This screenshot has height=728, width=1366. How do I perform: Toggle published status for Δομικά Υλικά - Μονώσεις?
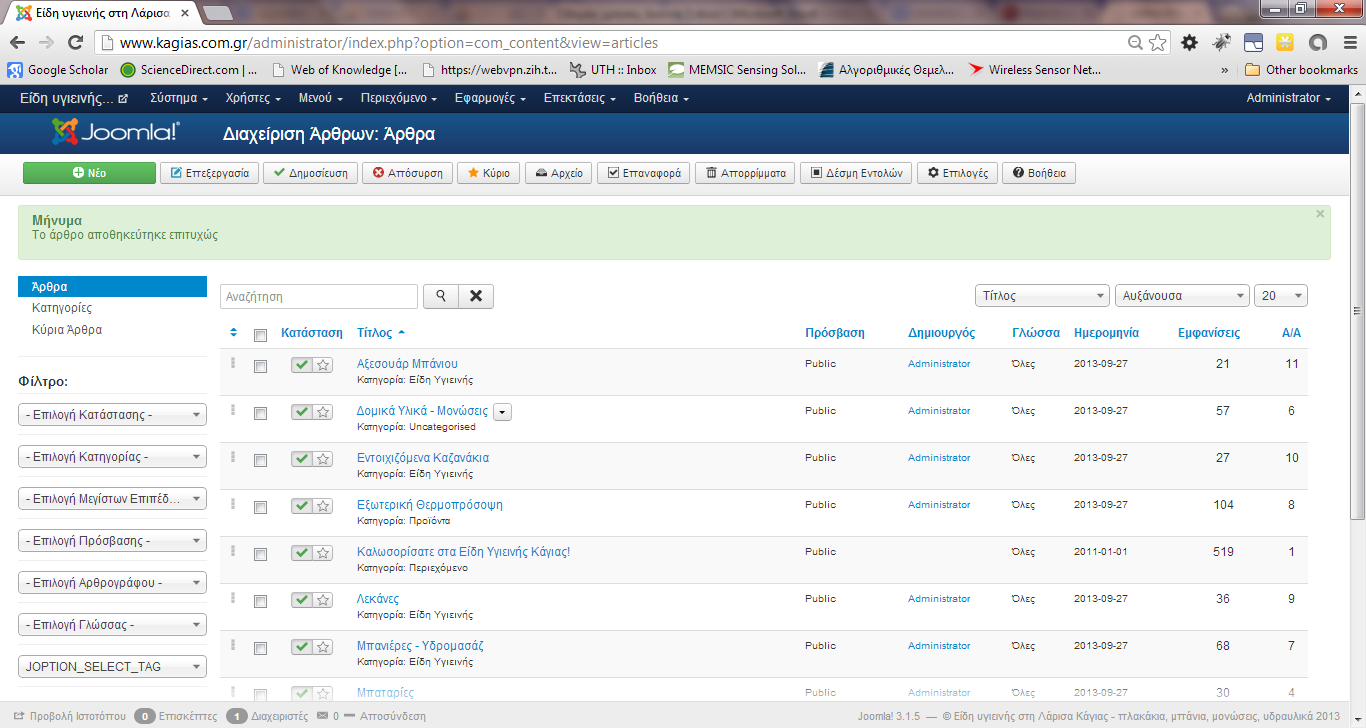[302, 412]
